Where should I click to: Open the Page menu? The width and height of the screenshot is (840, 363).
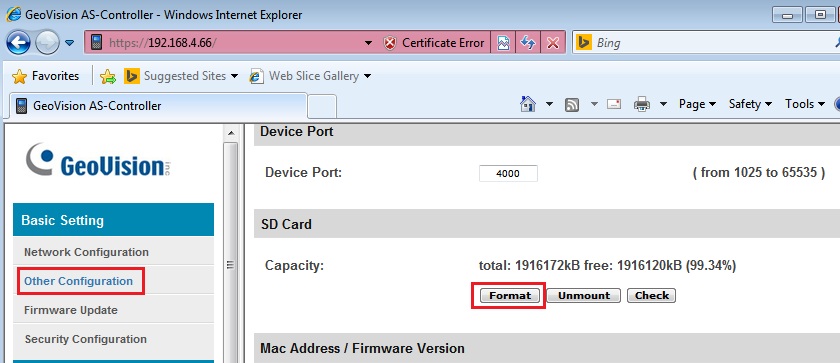coord(697,104)
